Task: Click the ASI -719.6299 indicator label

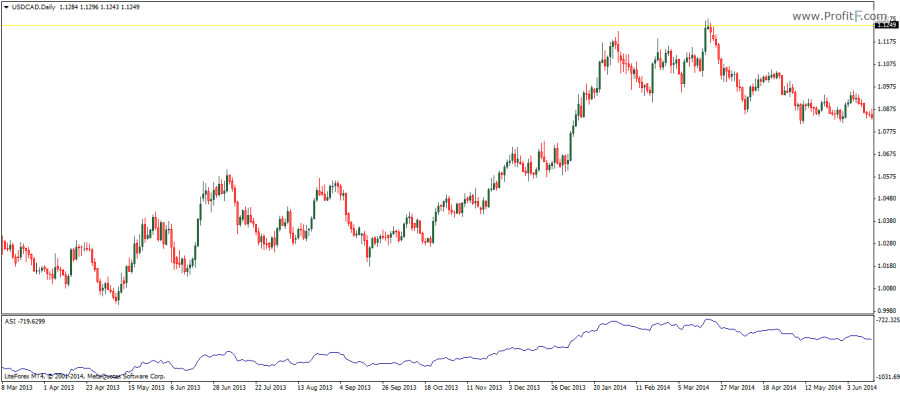Action: [25, 322]
